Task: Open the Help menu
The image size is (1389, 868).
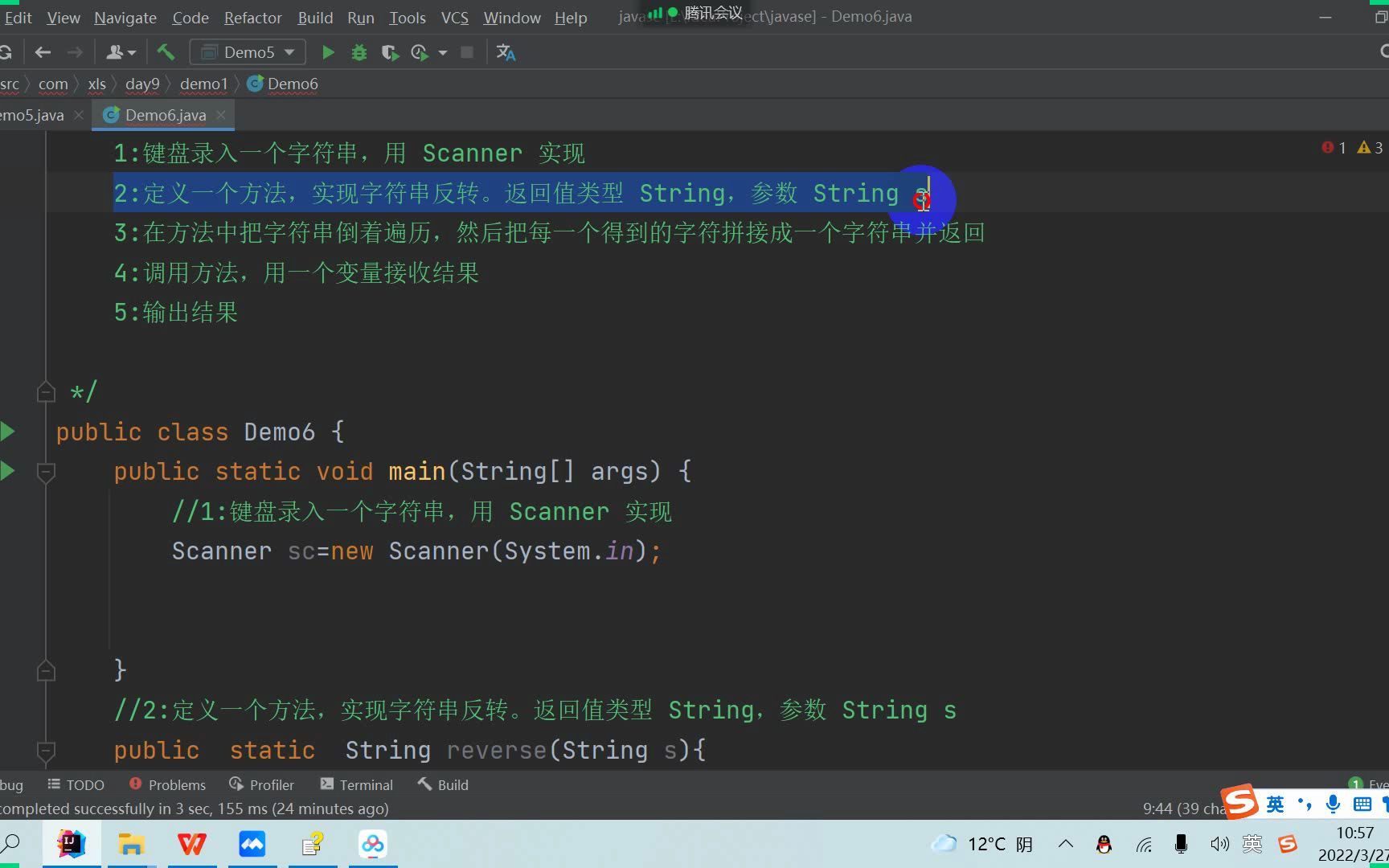Action: tap(571, 18)
